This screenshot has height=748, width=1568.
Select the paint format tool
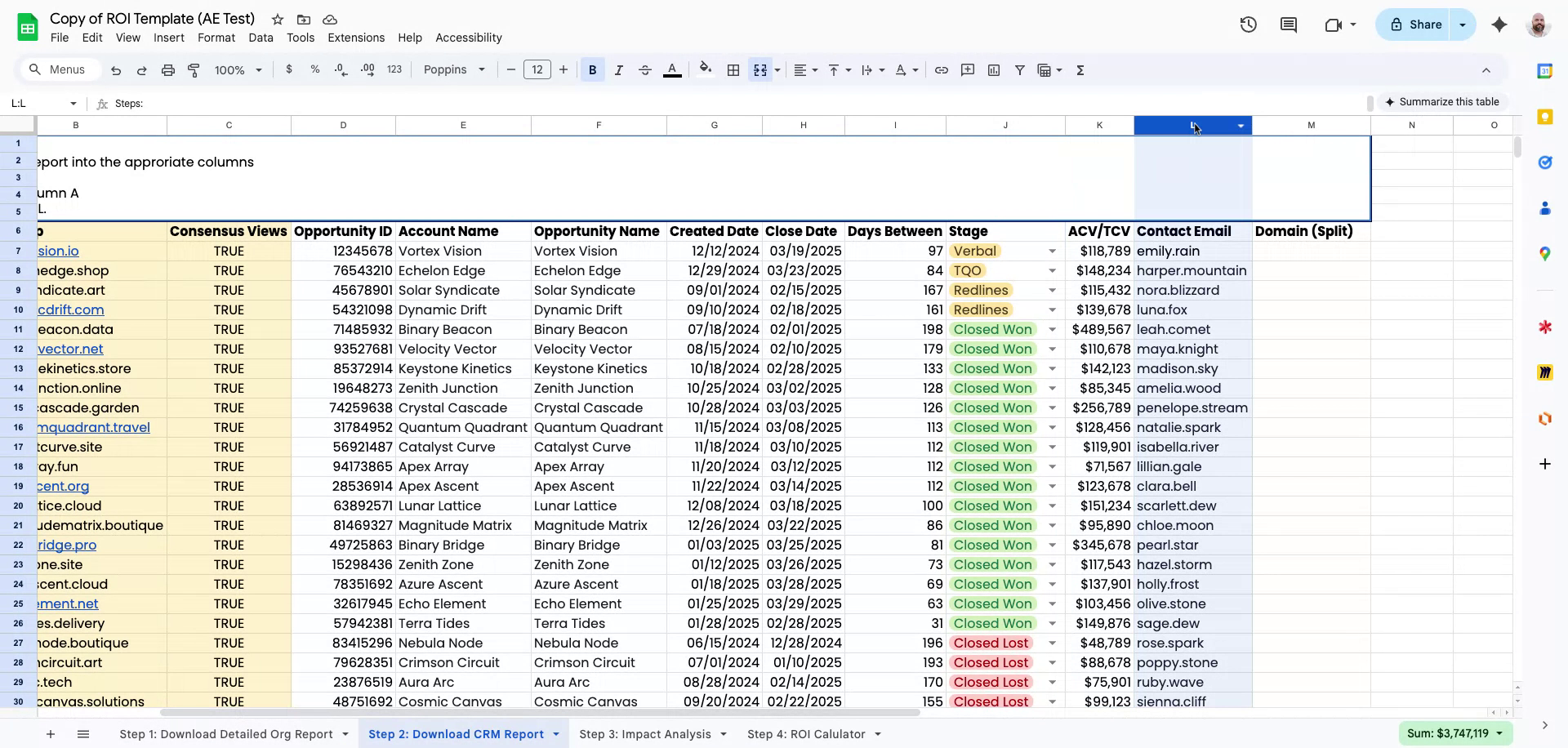[194, 70]
